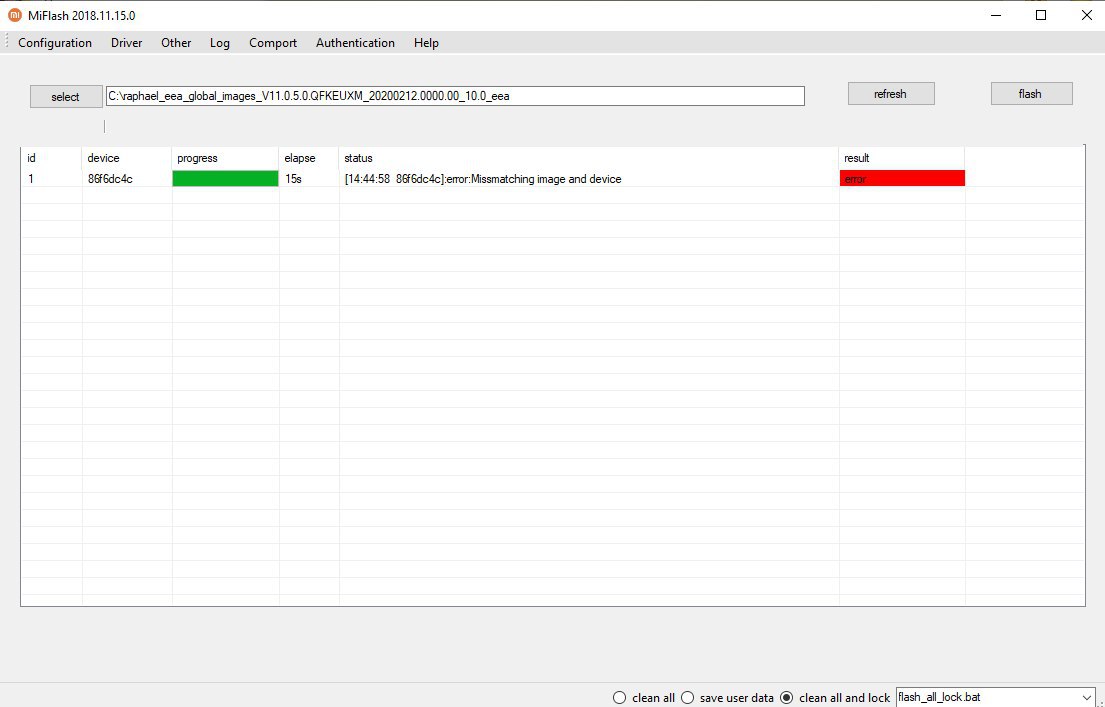Click the MiFlash orange logo icon

click(15, 15)
